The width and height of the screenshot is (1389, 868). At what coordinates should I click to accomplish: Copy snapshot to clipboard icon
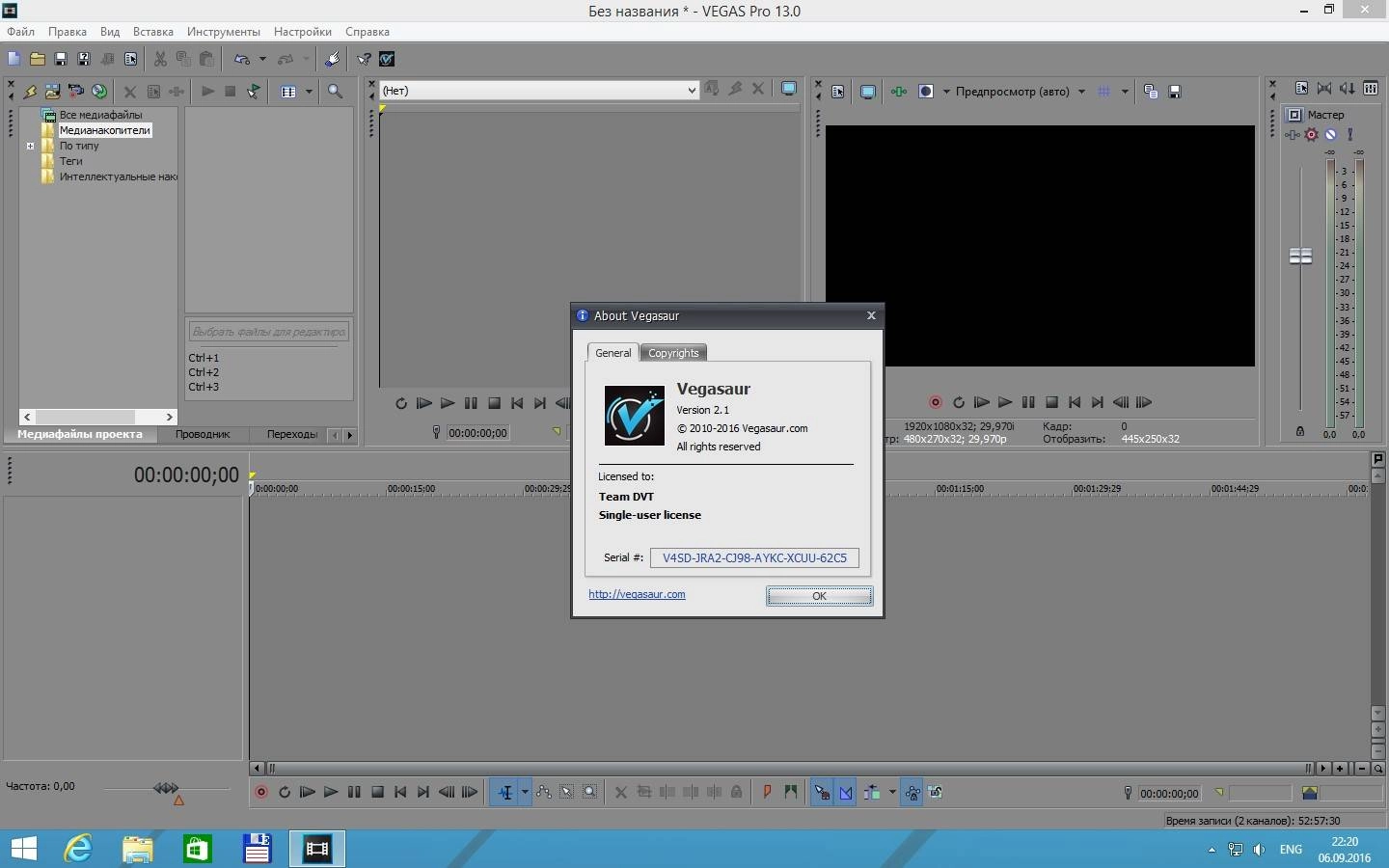1151,92
